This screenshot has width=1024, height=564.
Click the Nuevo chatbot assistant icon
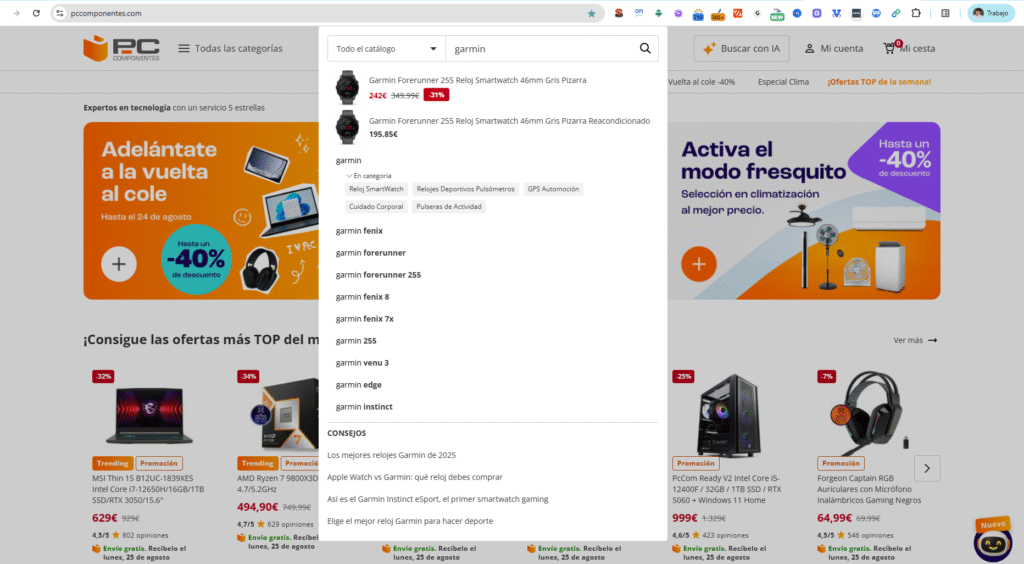point(992,542)
